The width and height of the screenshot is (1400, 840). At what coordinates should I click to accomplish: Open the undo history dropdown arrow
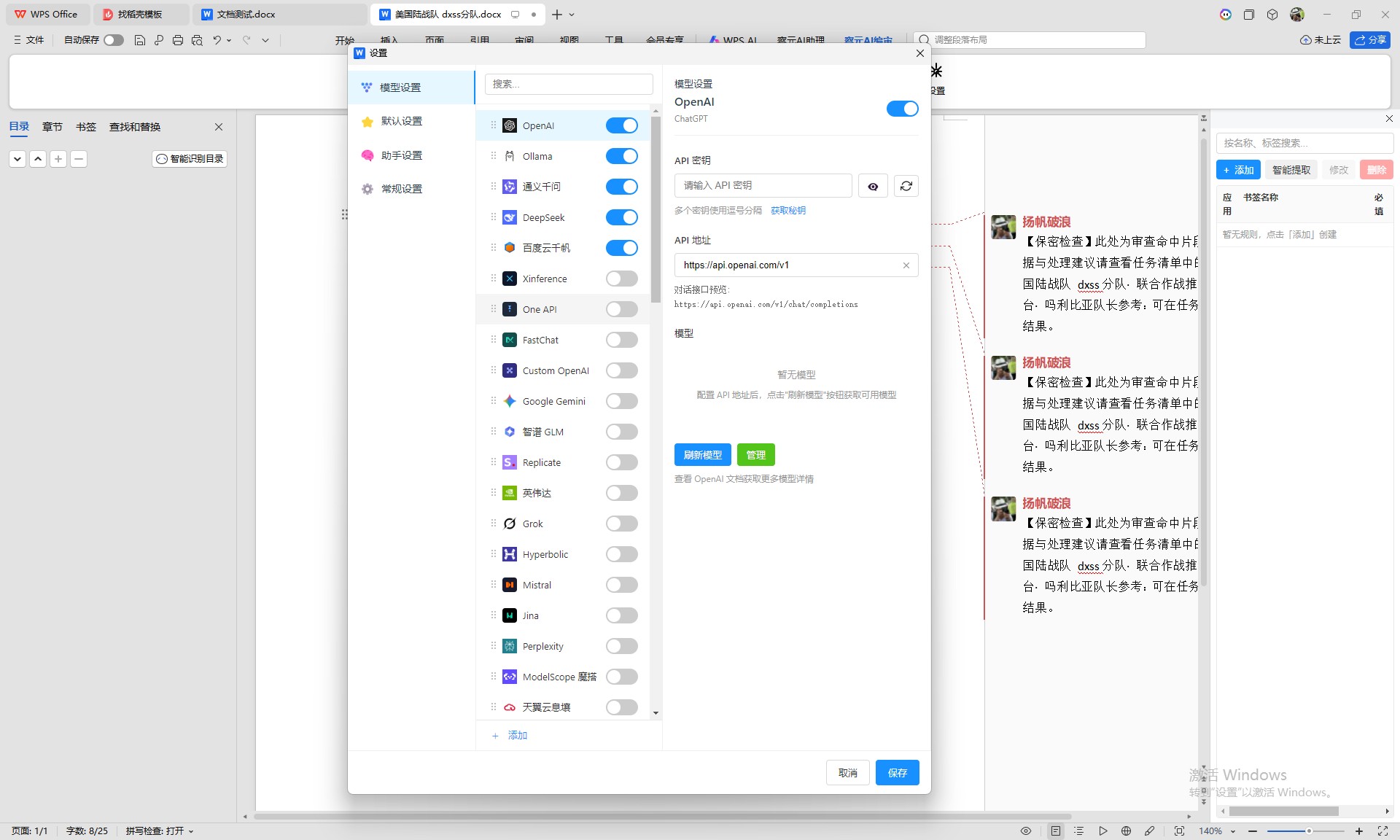(229, 40)
